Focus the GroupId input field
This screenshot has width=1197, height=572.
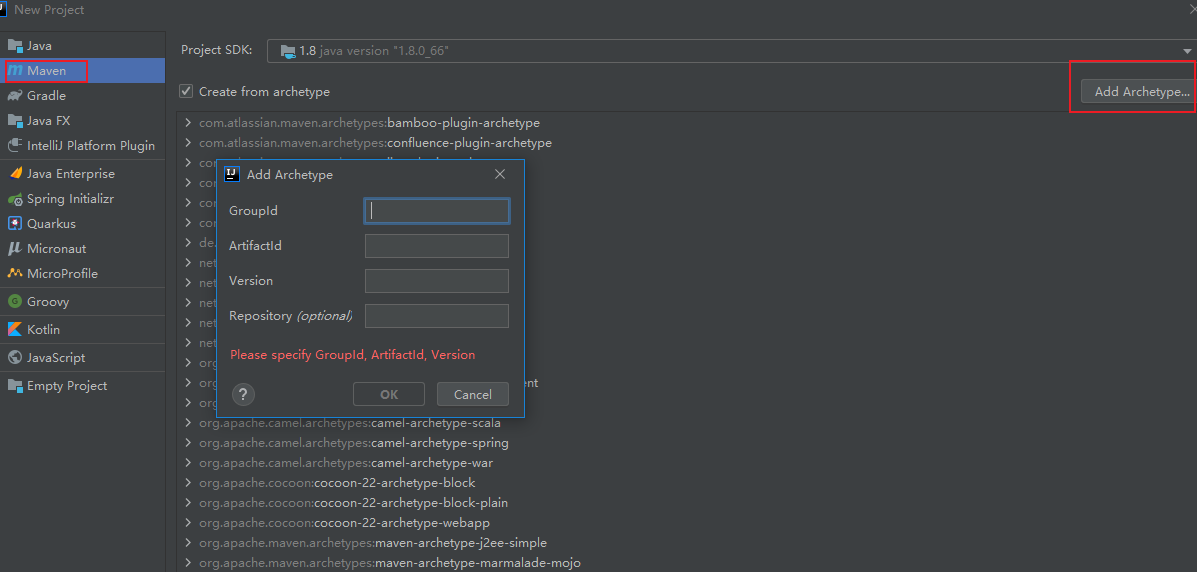(x=437, y=211)
